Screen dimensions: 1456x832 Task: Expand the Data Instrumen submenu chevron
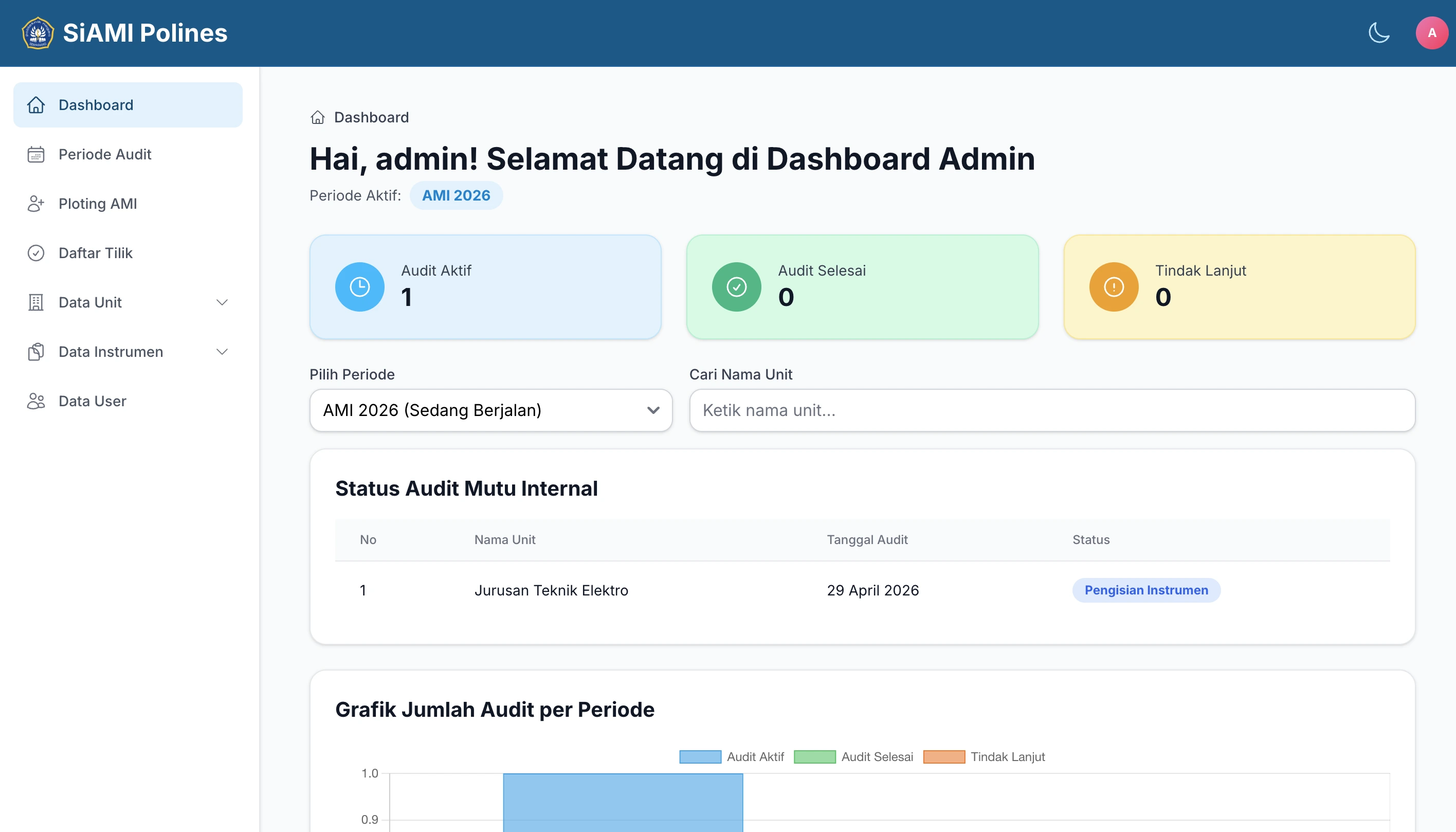(222, 352)
